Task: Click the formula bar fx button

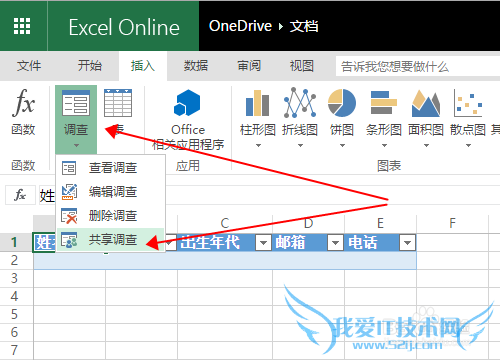Action: pyautogui.click(x=20, y=195)
